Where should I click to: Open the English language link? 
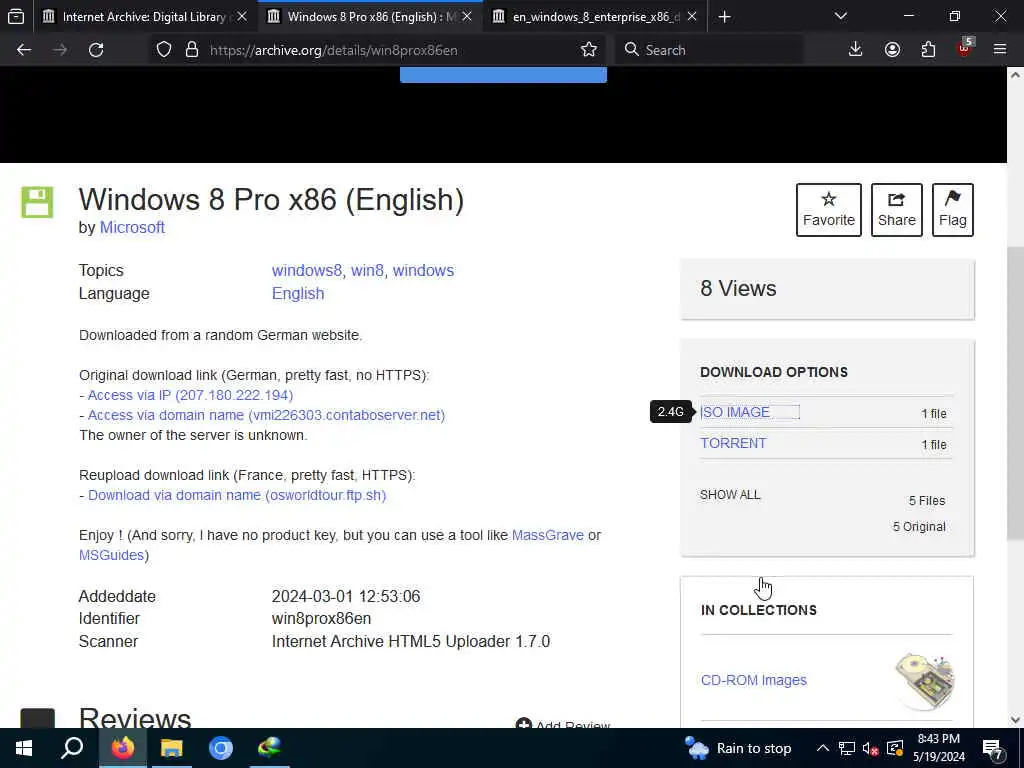(298, 294)
